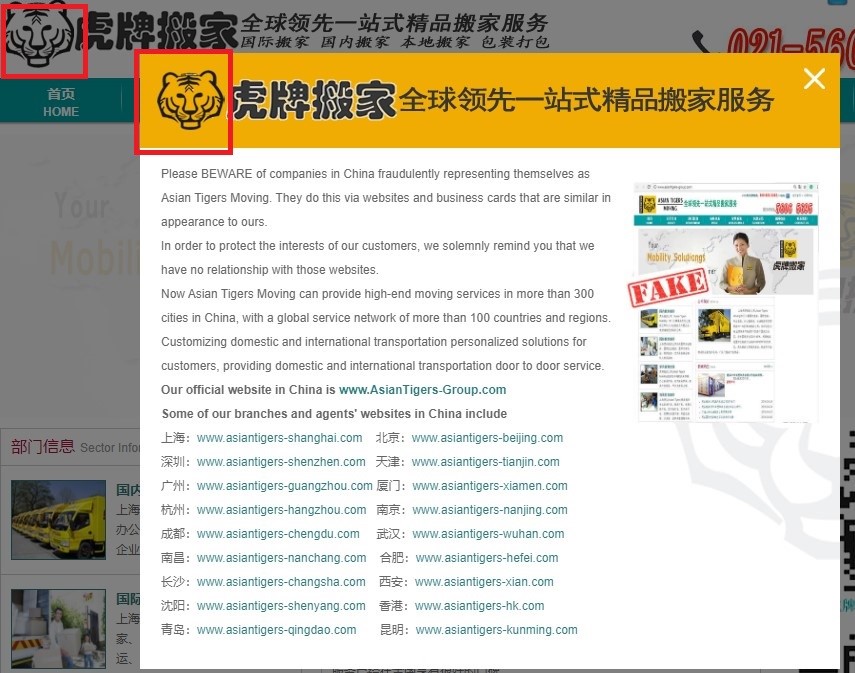The image size is (855, 673).
Task: Click the 上海 city label
Action: click(x=172, y=438)
